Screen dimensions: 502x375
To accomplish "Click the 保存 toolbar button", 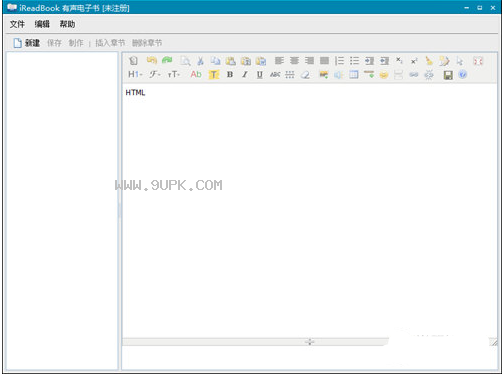I will pos(54,43).
